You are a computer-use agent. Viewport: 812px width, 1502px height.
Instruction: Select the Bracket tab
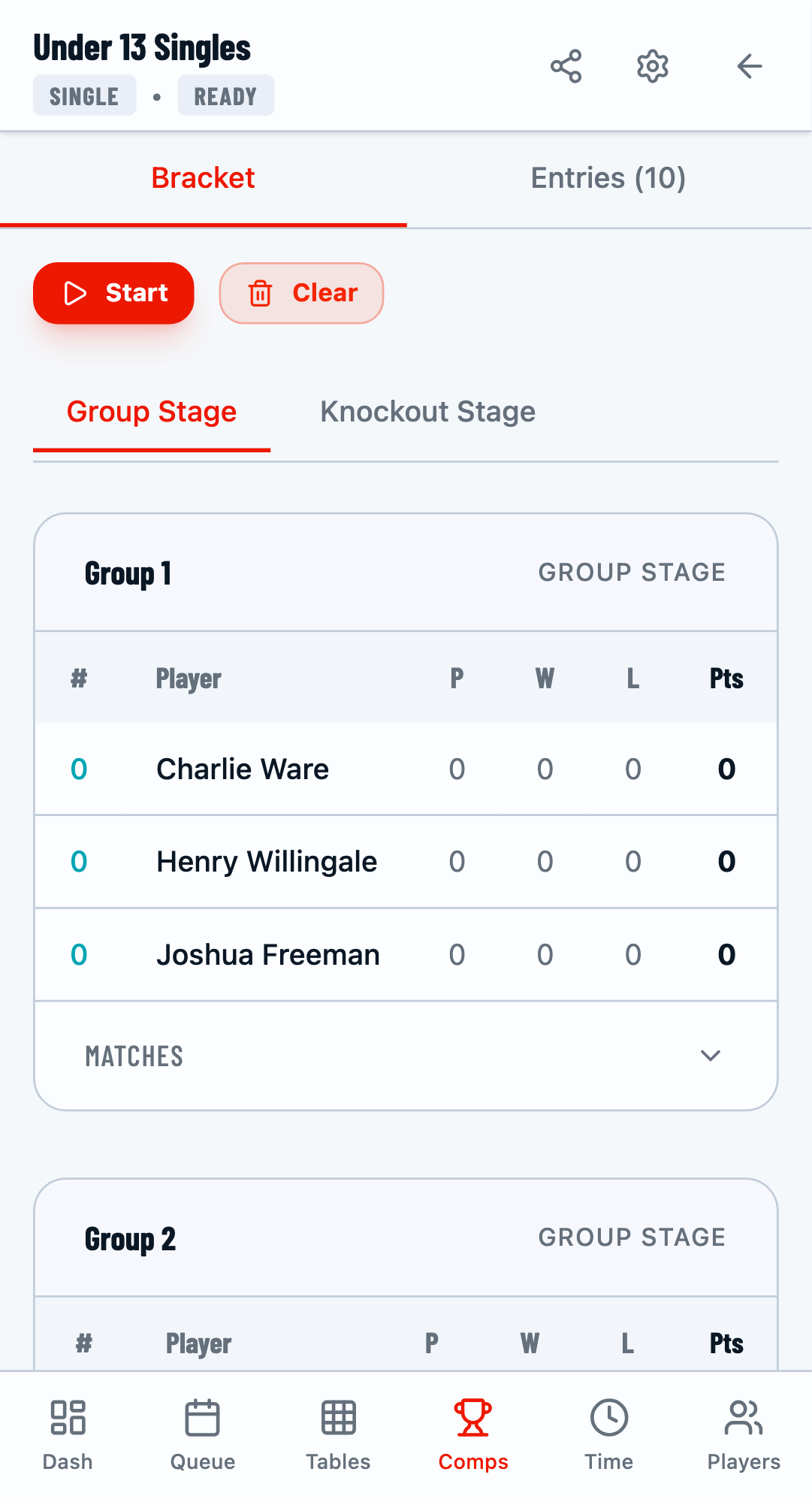click(203, 177)
